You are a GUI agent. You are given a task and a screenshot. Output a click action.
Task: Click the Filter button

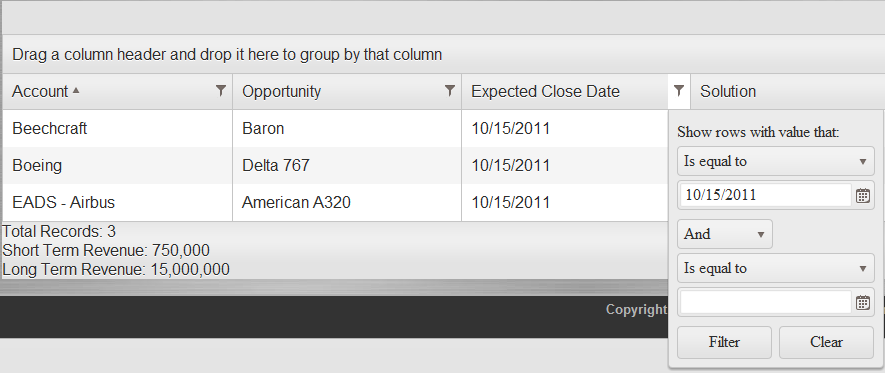724,342
